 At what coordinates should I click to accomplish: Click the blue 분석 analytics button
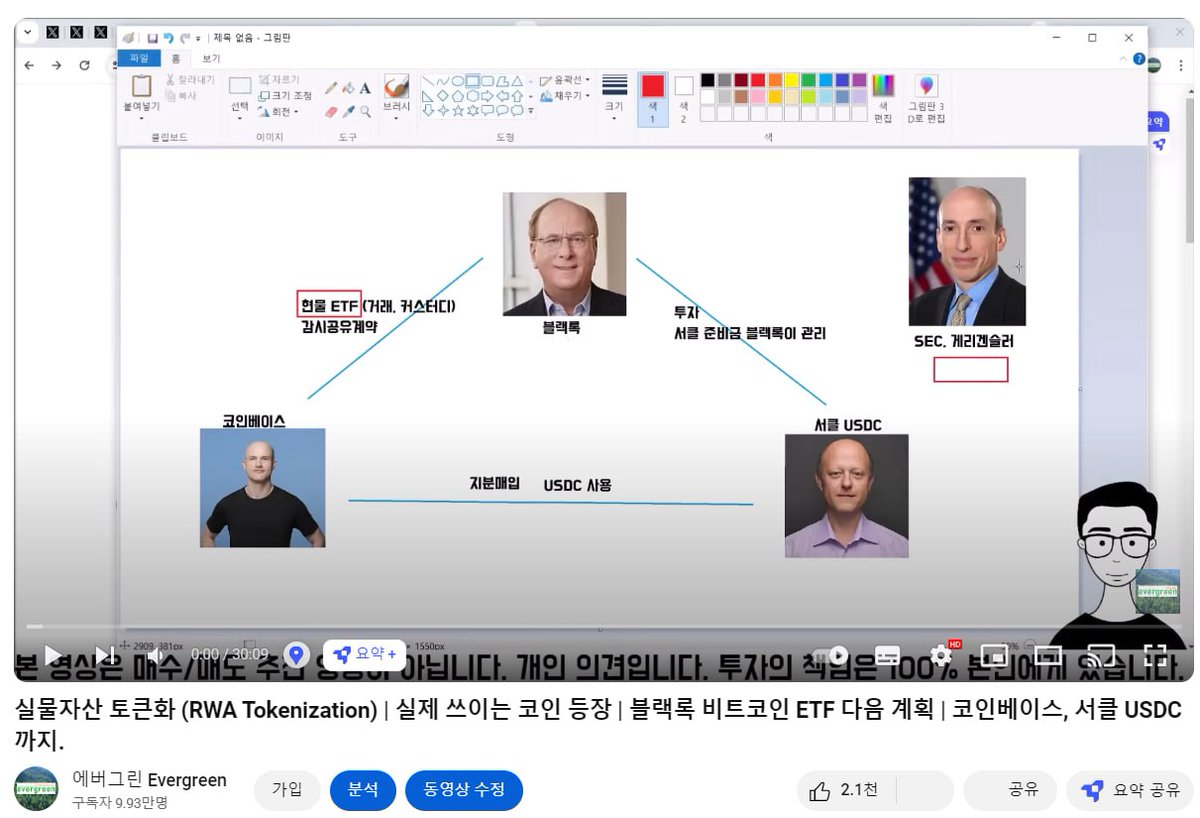(363, 790)
